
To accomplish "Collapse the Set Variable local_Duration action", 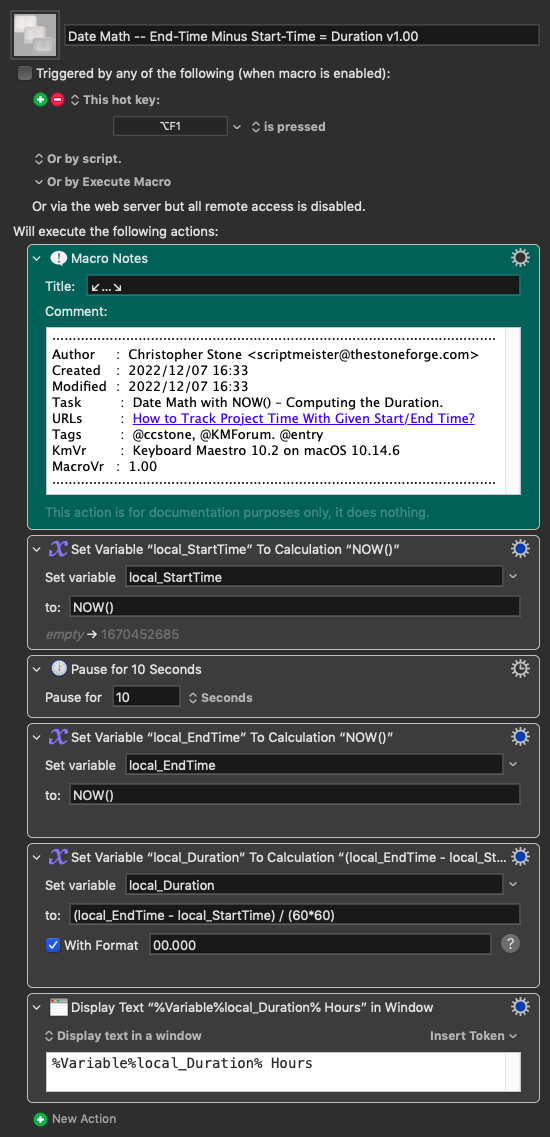I will (38, 857).
